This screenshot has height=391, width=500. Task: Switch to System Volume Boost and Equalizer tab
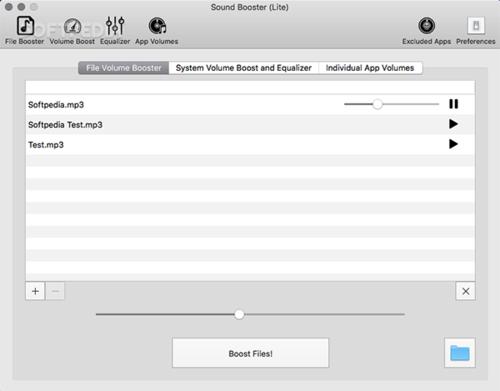[244, 68]
